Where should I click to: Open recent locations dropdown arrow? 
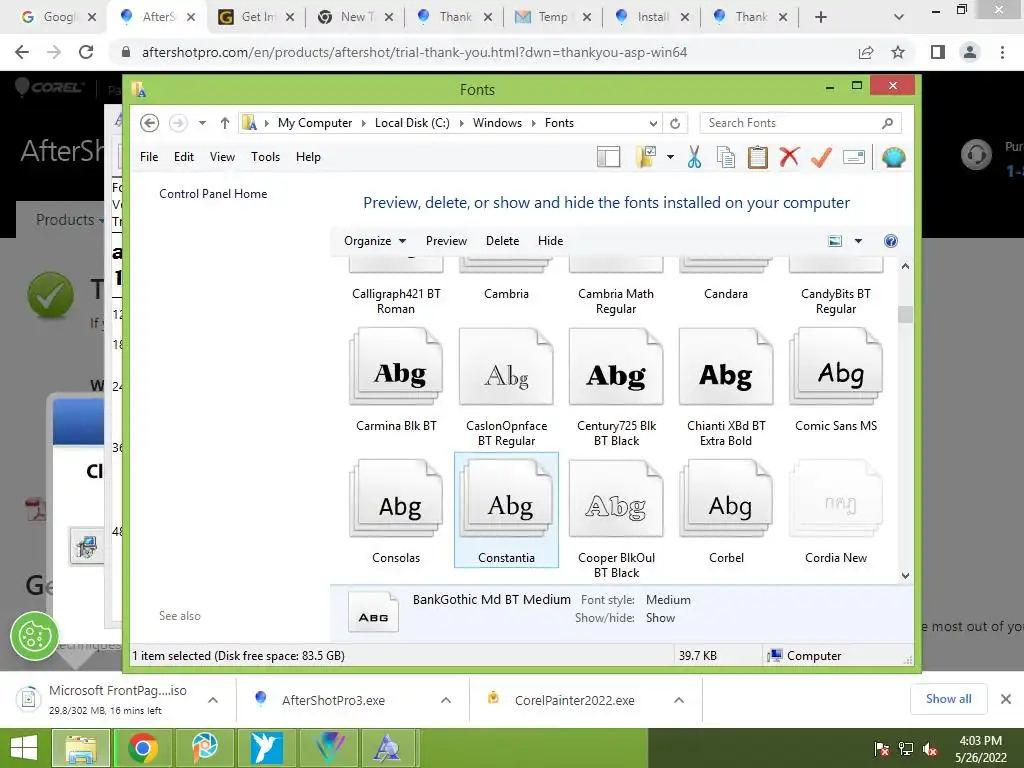[202, 123]
